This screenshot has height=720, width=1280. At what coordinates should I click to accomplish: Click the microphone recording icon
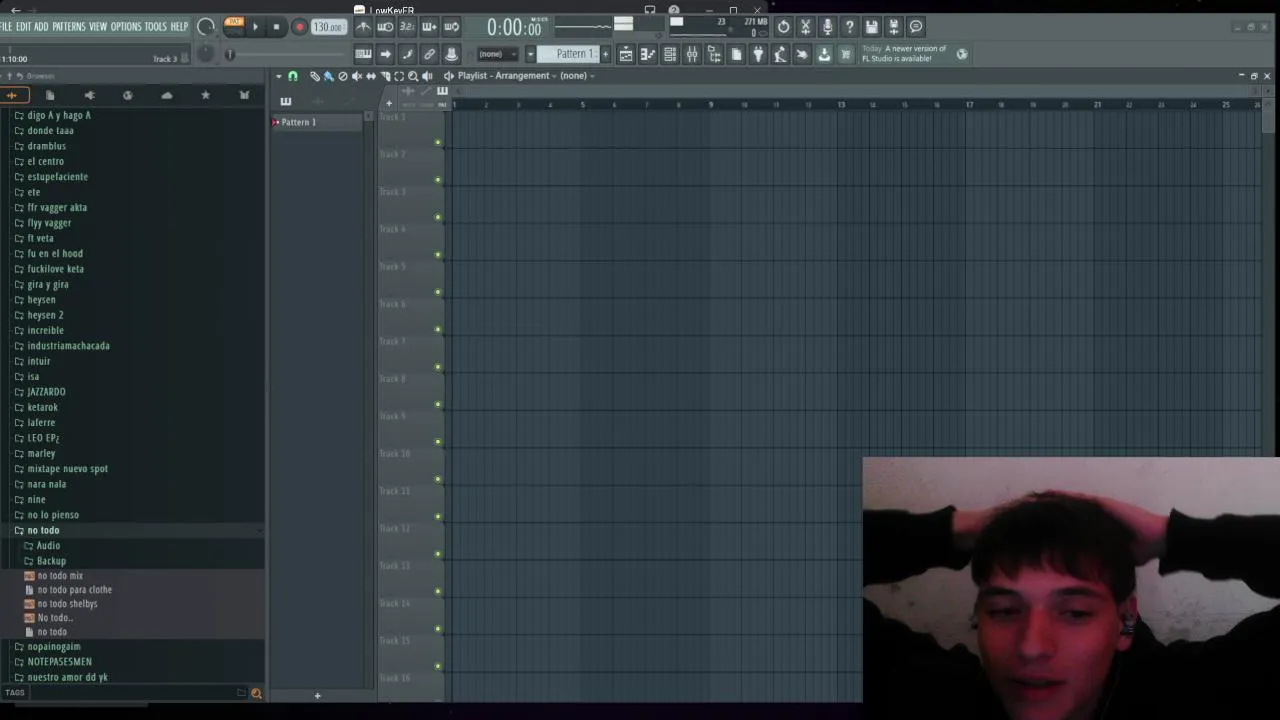coord(827,27)
